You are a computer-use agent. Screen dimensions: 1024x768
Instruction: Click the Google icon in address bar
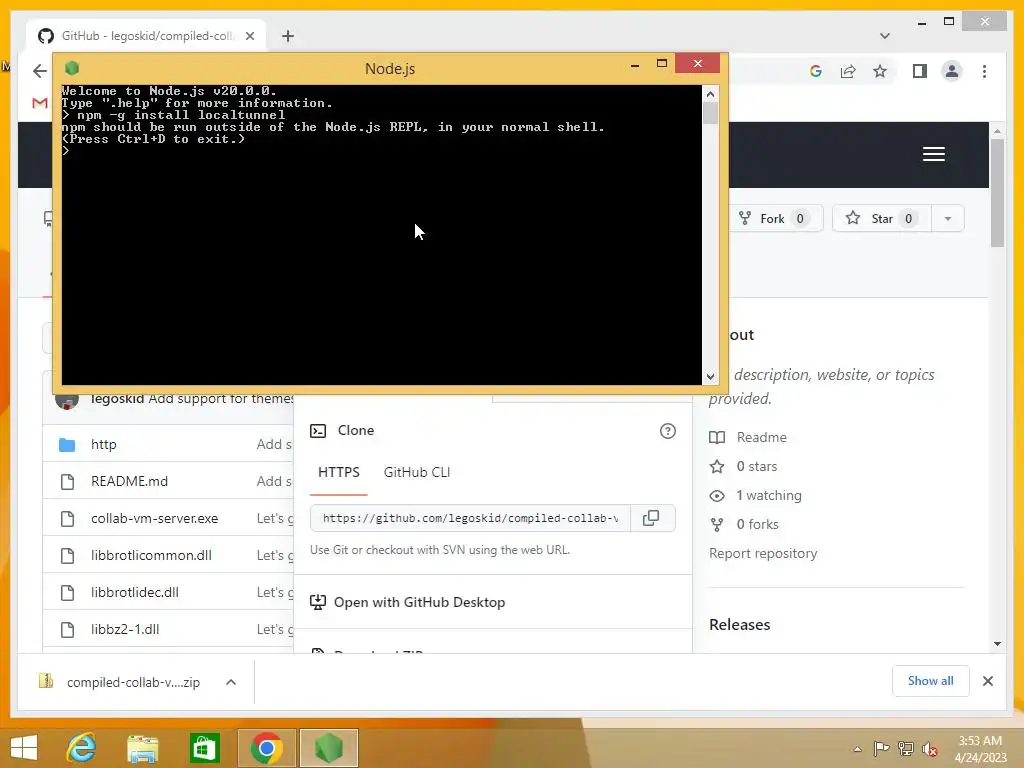coord(816,71)
